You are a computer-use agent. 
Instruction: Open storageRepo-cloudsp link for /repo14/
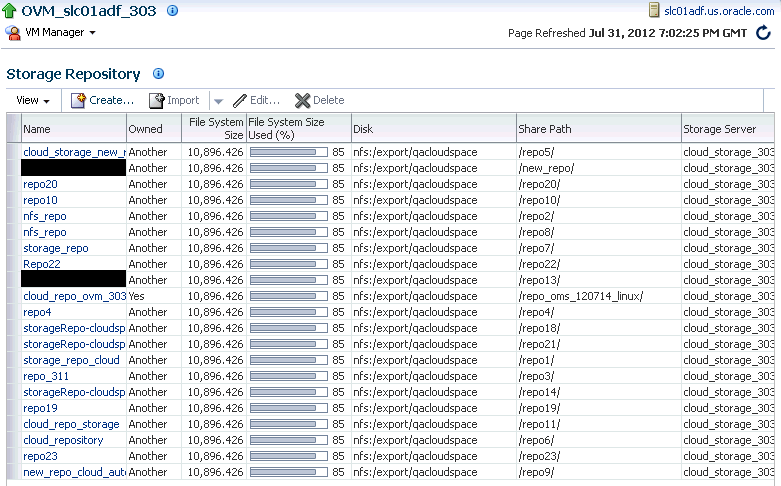(x=74, y=392)
